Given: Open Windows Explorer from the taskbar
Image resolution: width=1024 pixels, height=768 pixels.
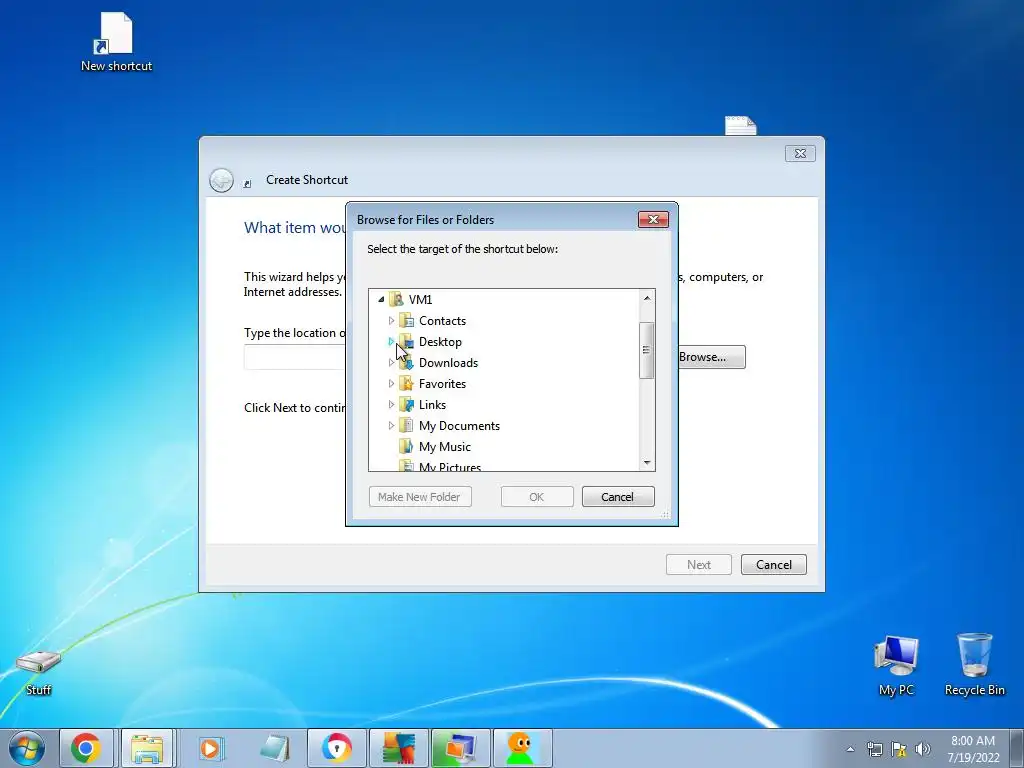Looking at the screenshot, I should tap(147, 748).
